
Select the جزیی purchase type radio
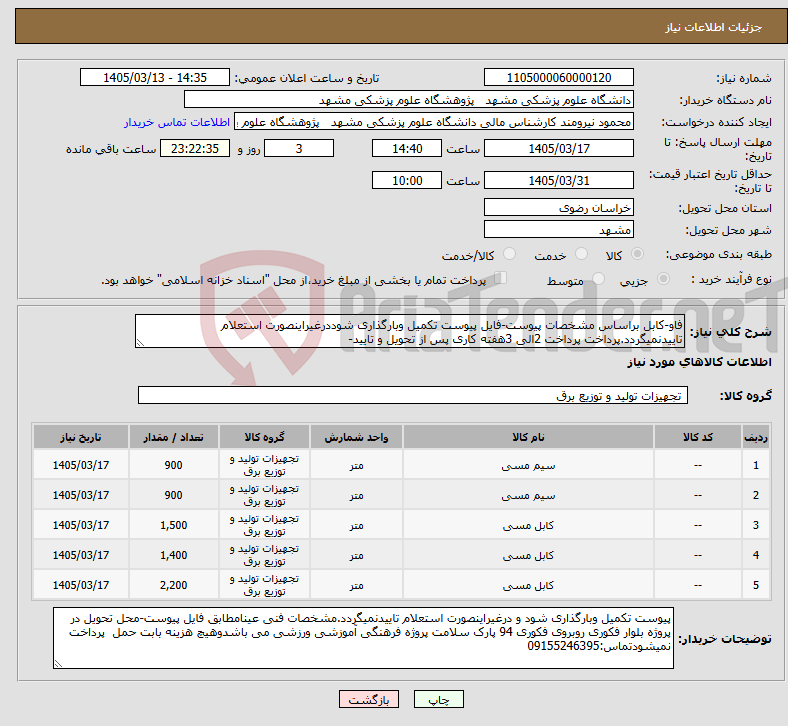[663, 278]
